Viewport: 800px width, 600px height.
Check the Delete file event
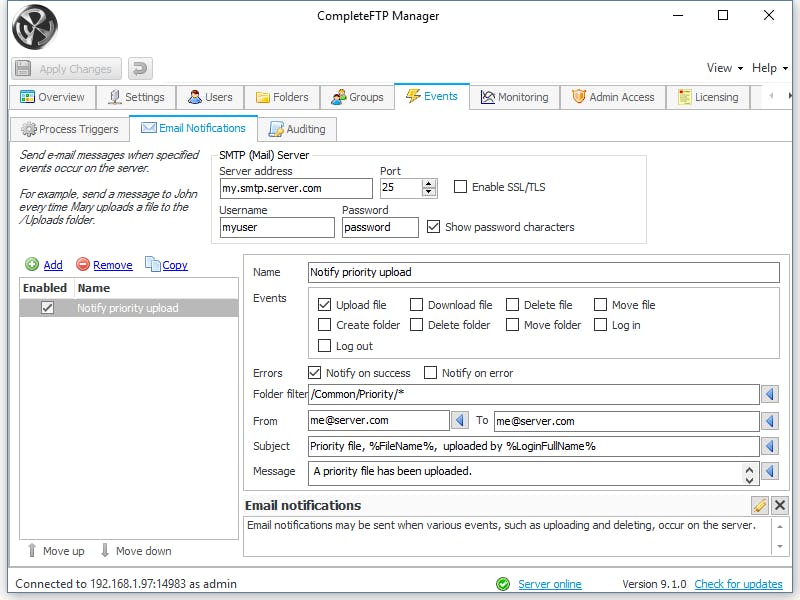[512, 305]
